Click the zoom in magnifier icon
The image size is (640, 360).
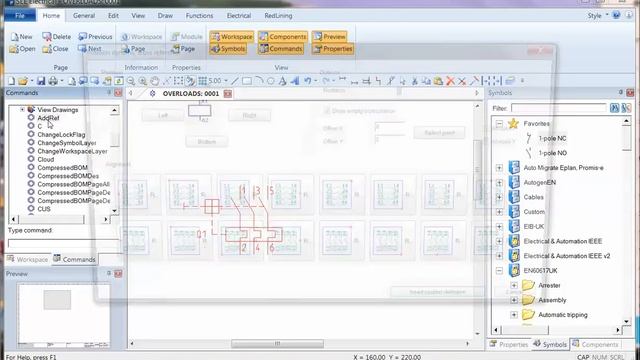click(143, 81)
